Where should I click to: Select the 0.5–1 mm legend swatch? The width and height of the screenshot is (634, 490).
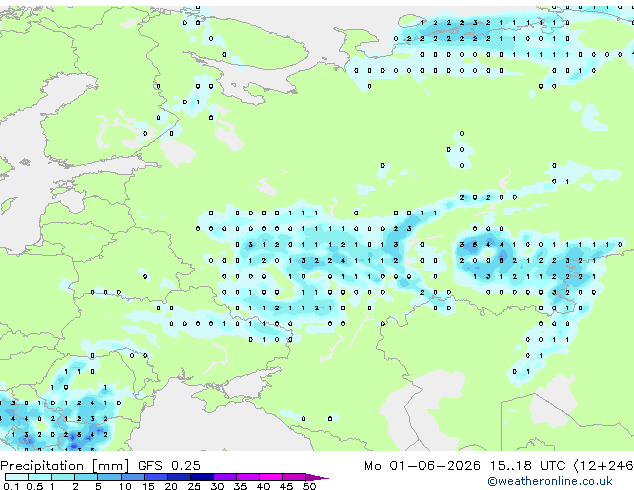pos(40,477)
